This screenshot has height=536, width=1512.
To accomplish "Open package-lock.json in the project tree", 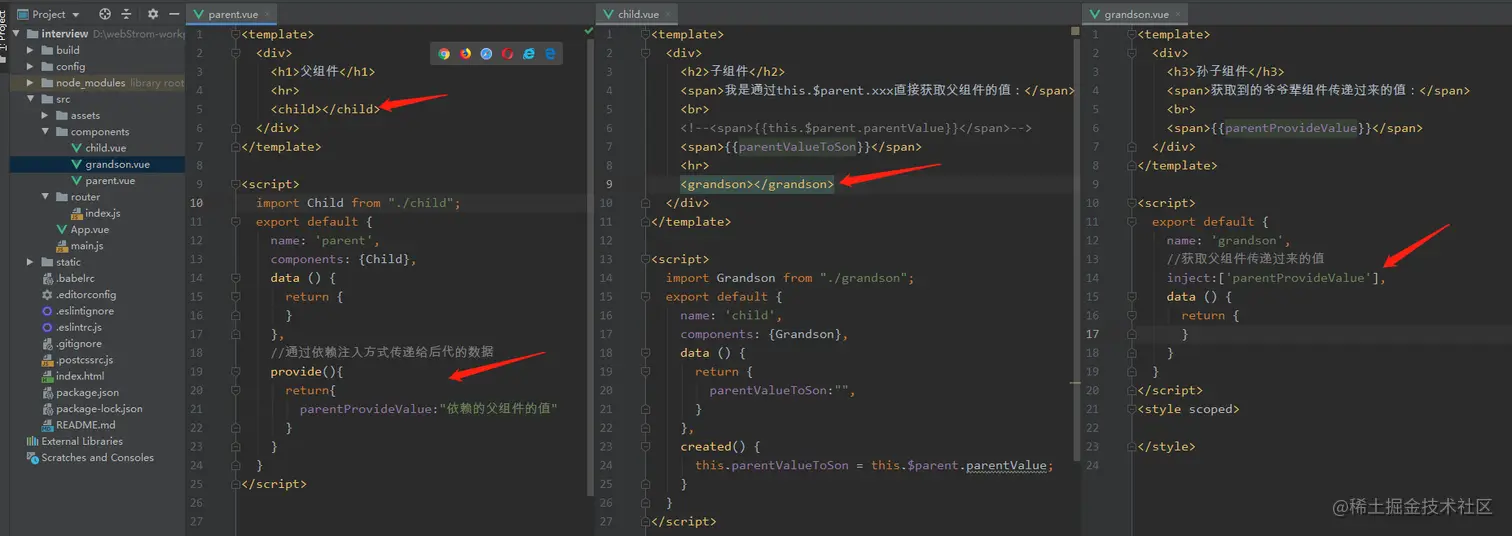I will pyautogui.click(x=99, y=409).
